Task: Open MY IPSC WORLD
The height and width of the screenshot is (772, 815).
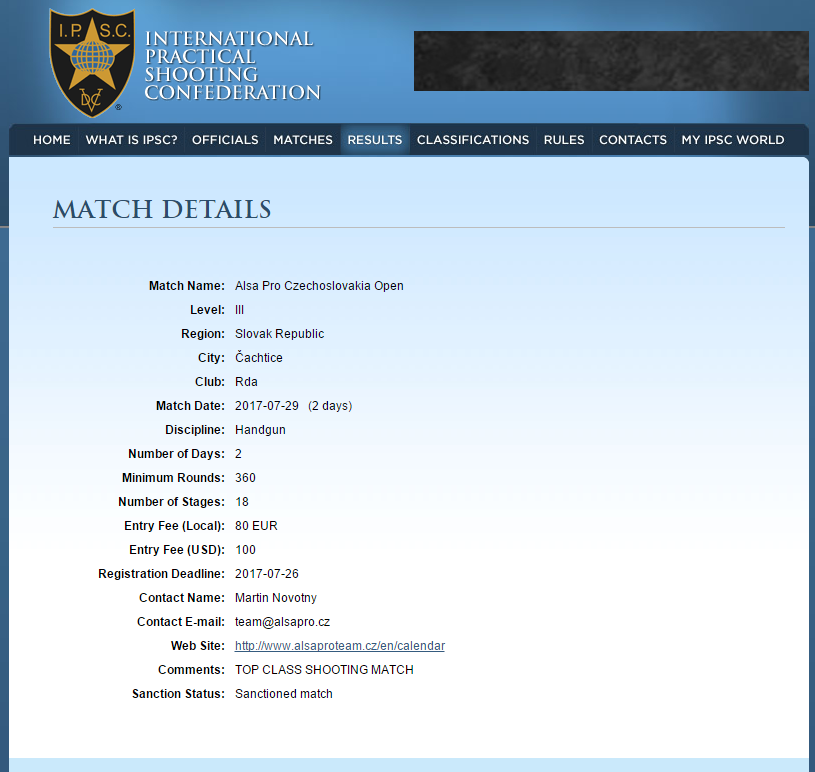Action: pos(733,140)
